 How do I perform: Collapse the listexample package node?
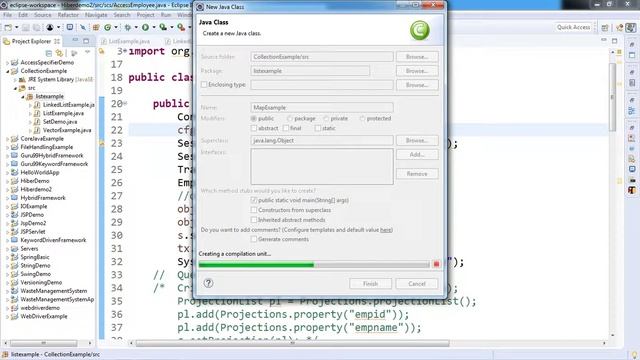(23, 97)
